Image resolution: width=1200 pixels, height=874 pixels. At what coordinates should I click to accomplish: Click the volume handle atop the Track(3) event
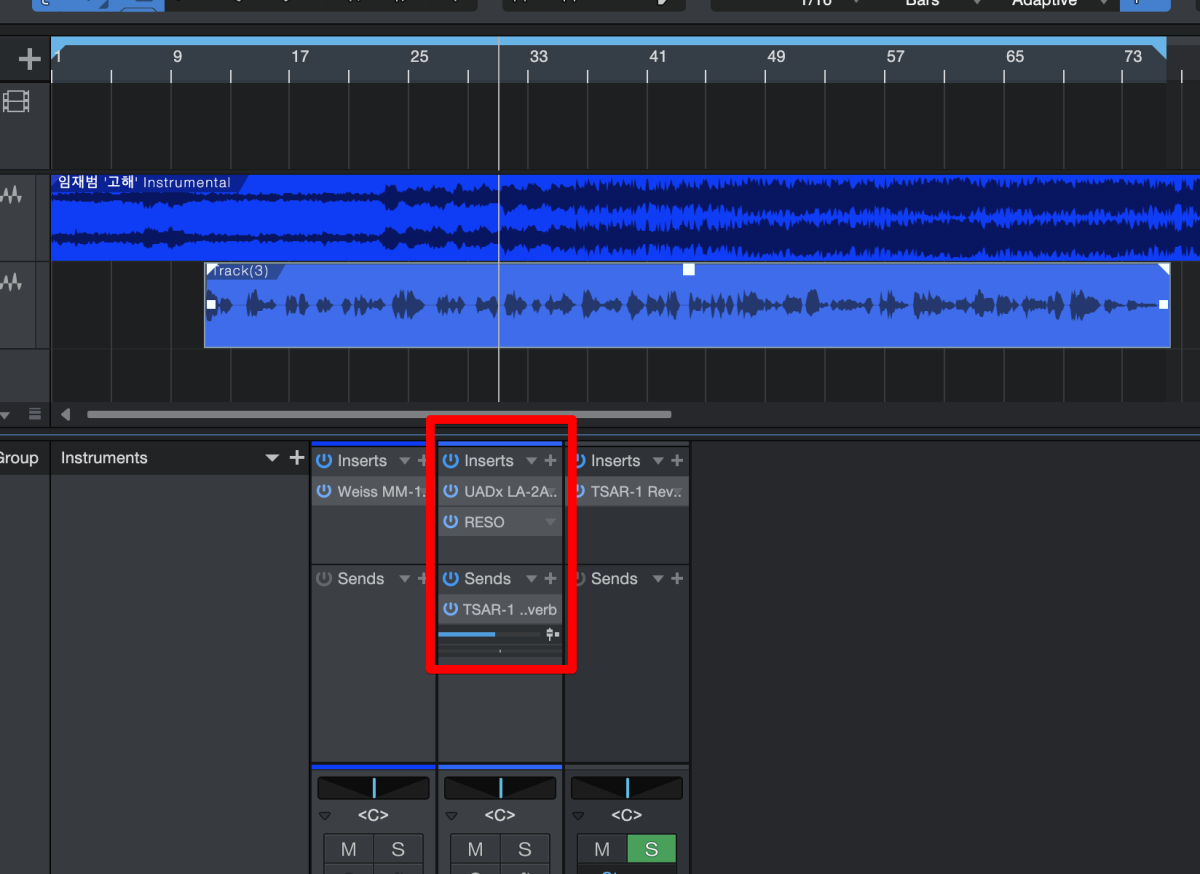pyautogui.click(x=688, y=270)
